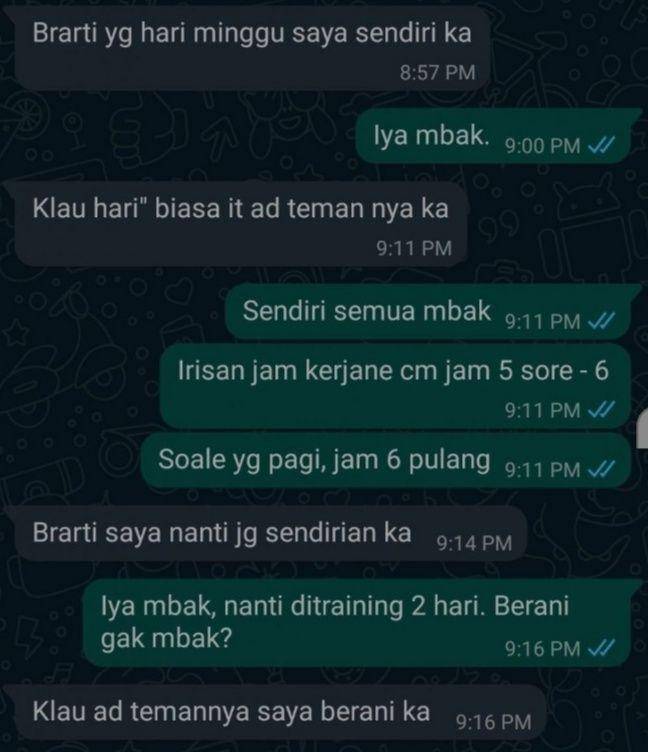Image resolution: width=648 pixels, height=752 pixels.
Task: Click timestamp on 'Klau hari" biasa' message
Action: tap(414, 248)
